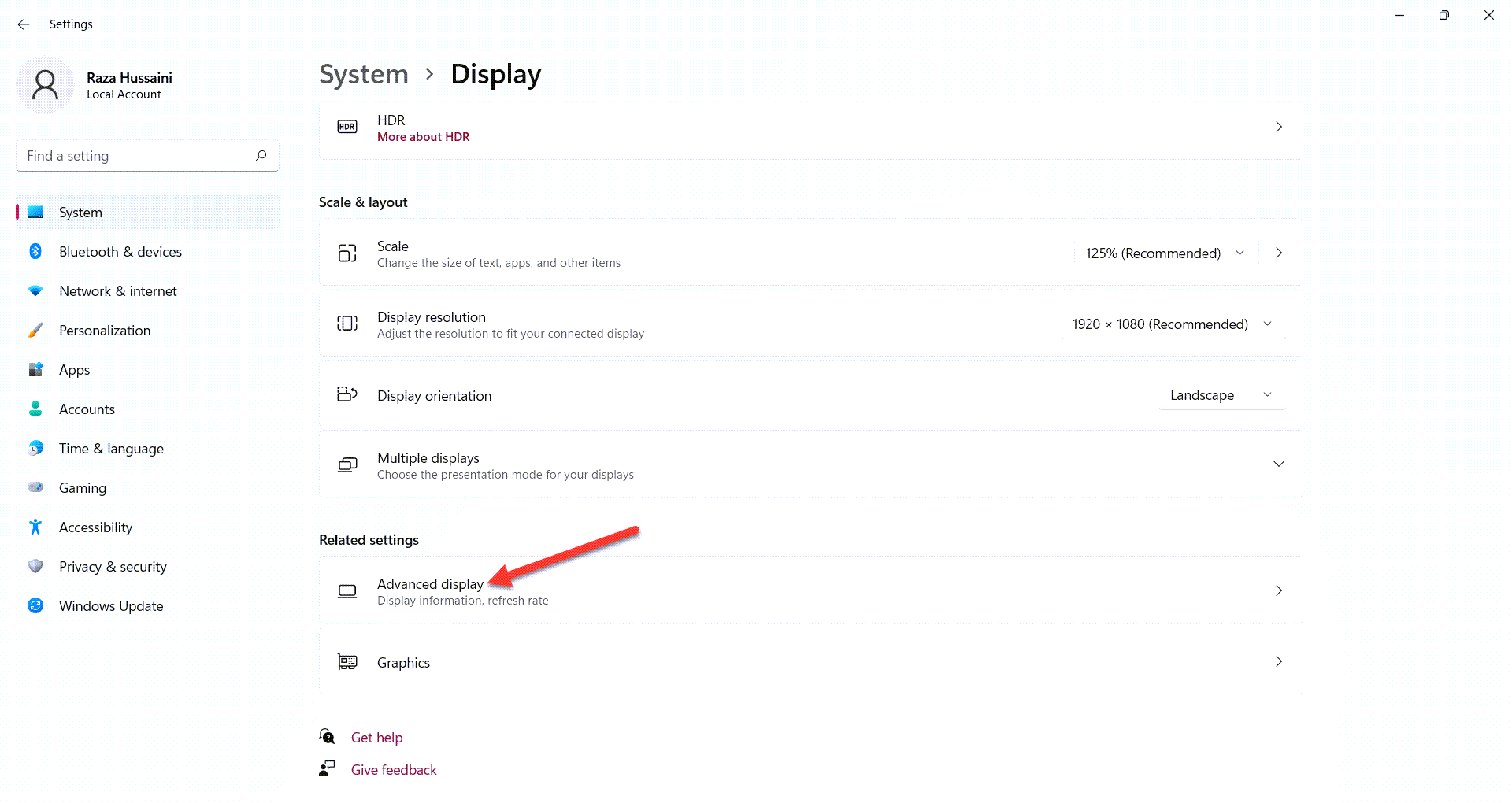This screenshot has height=803, width=1512.
Task: Click the search magnifier icon
Action: [261, 156]
